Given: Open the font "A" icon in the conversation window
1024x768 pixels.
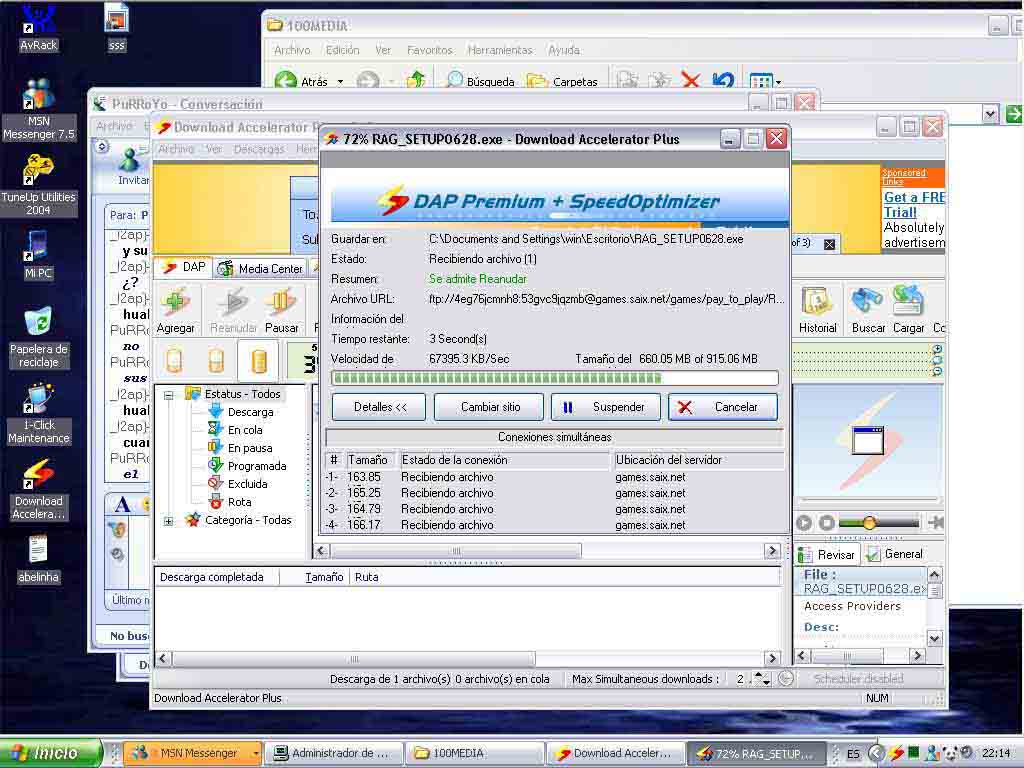Looking at the screenshot, I should pyautogui.click(x=122, y=505).
